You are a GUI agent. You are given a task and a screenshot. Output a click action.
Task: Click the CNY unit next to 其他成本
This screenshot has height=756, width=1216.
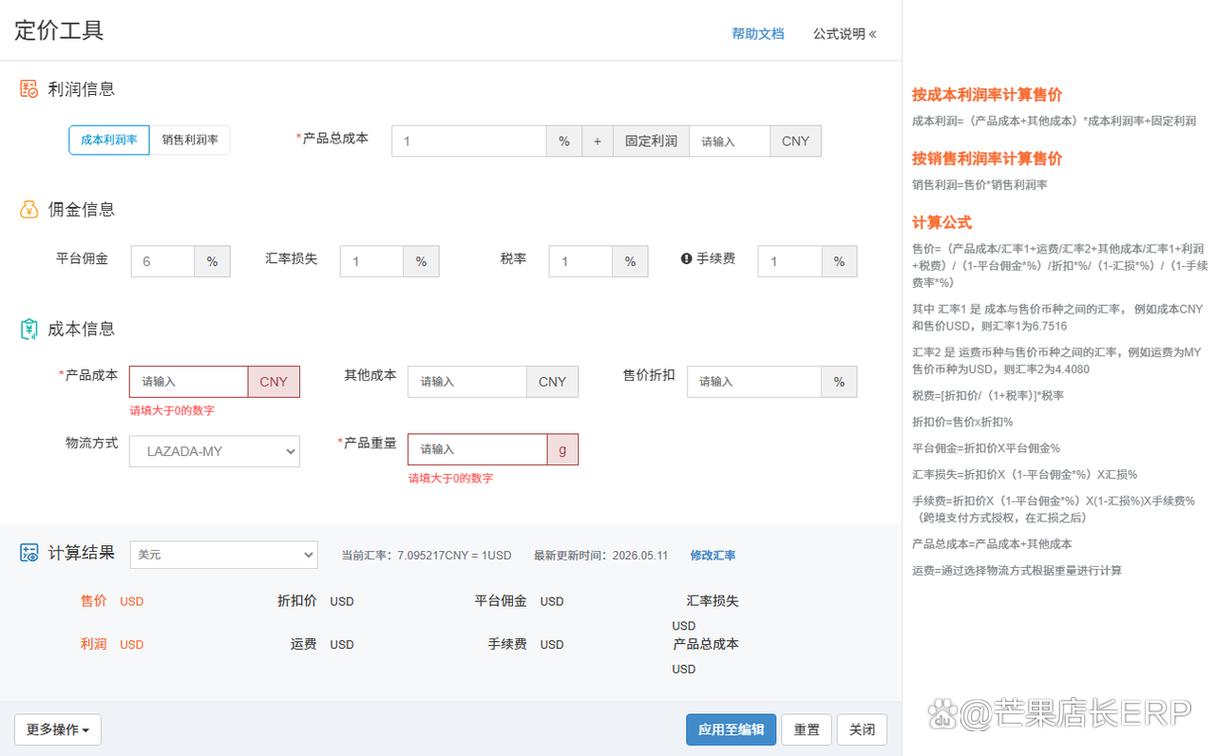pyautogui.click(x=552, y=381)
